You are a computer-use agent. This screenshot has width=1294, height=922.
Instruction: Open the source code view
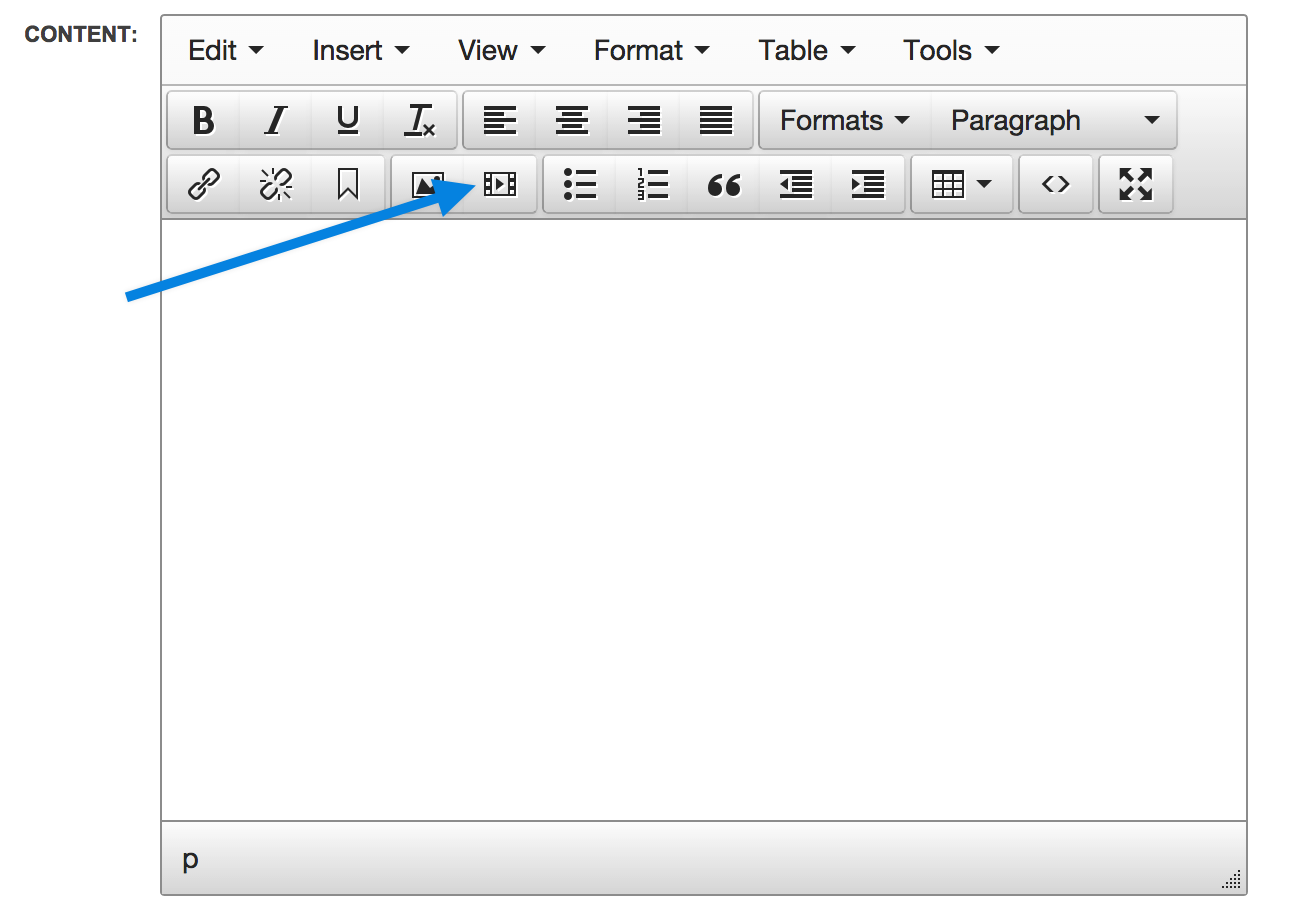(1056, 184)
